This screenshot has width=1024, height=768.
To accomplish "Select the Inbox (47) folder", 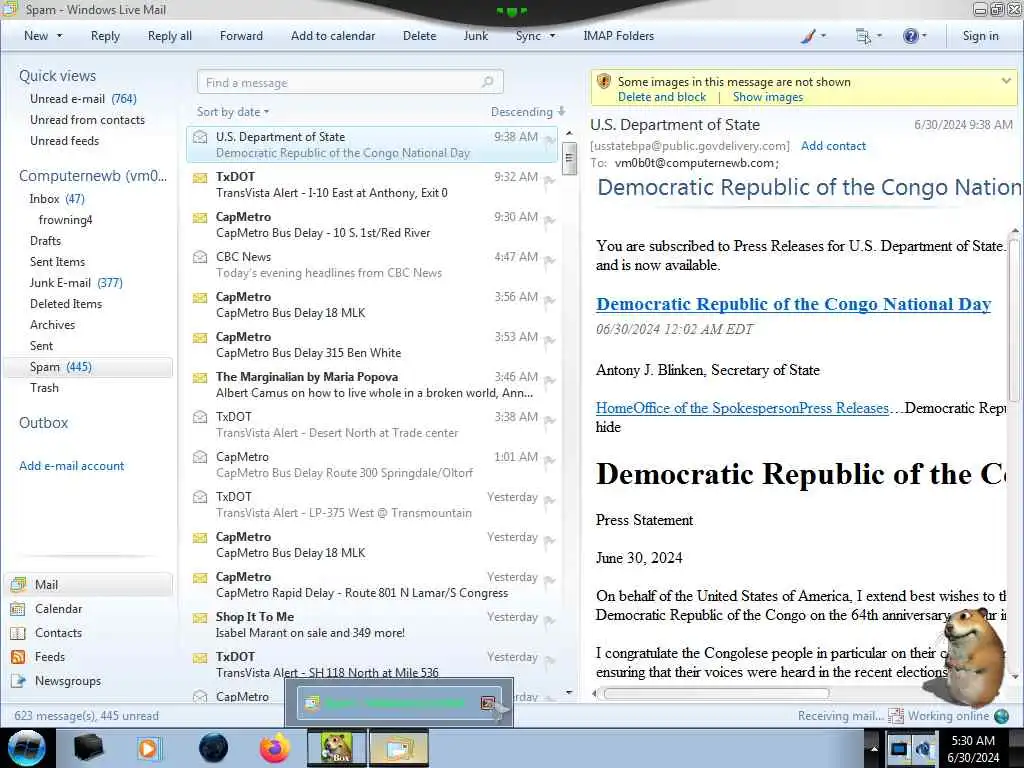I will pyautogui.click(x=57, y=199).
